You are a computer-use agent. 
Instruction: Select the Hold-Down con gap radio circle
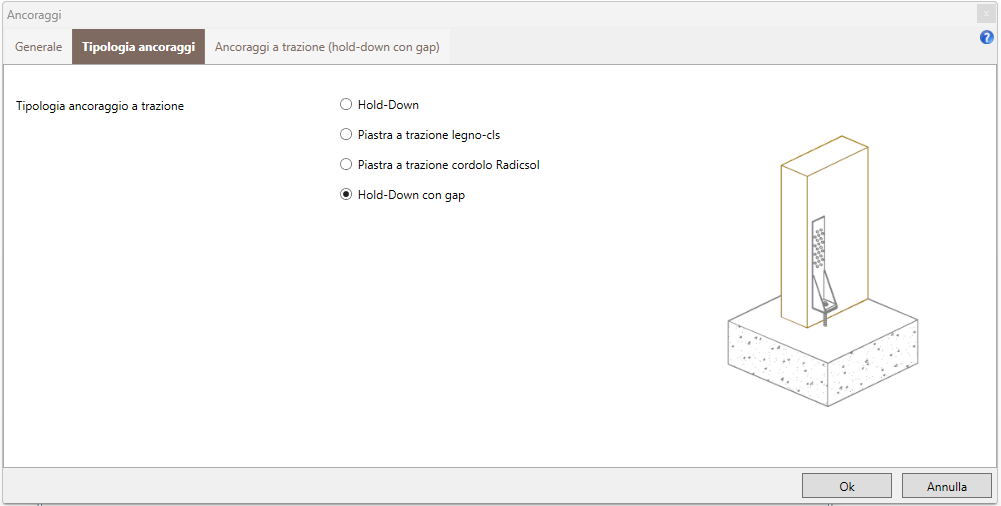point(346,195)
